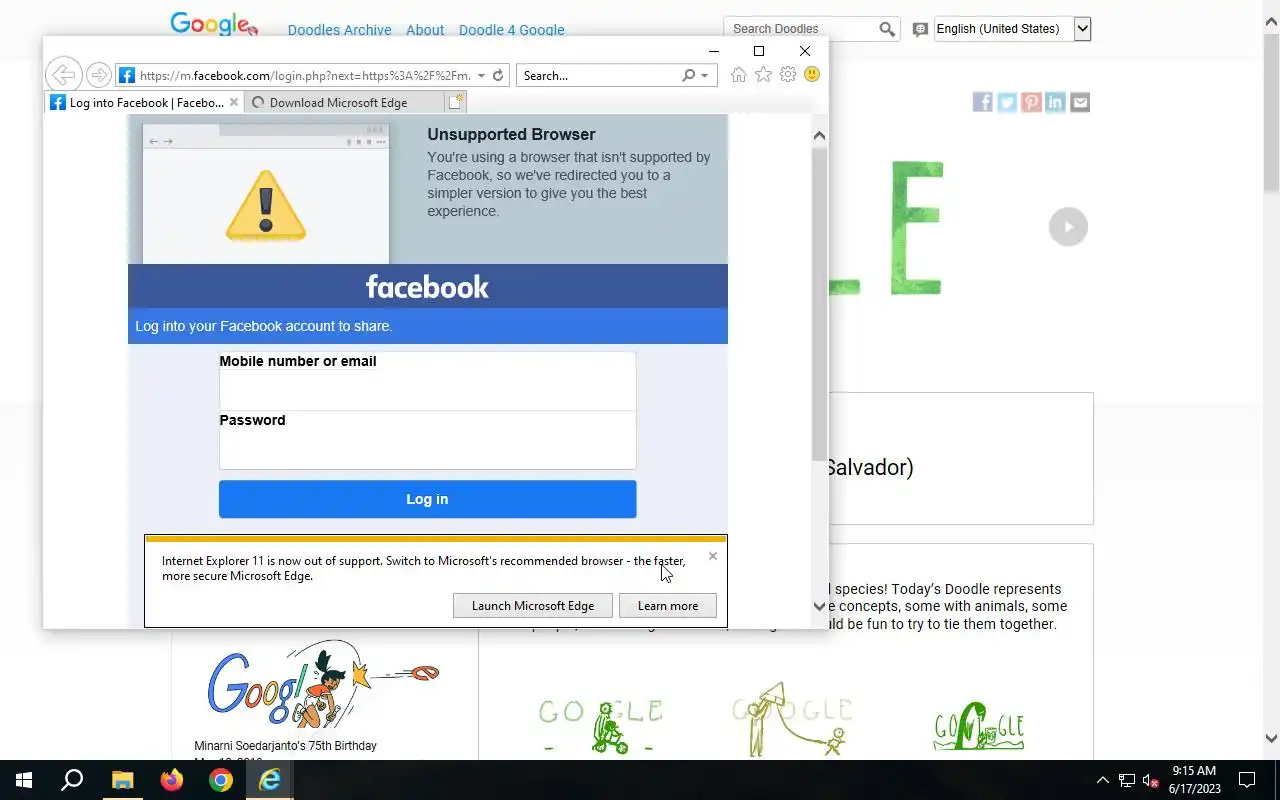The image size is (1280, 800).
Task: Show hidden system tray icons
Action: [x=1103, y=780]
